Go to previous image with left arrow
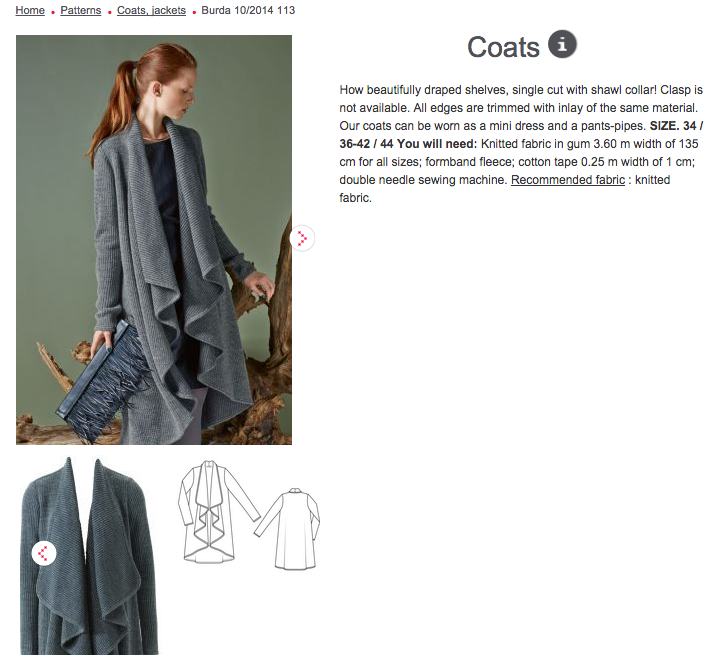The width and height of the screenshot is (712, 665). coord(44,553)
